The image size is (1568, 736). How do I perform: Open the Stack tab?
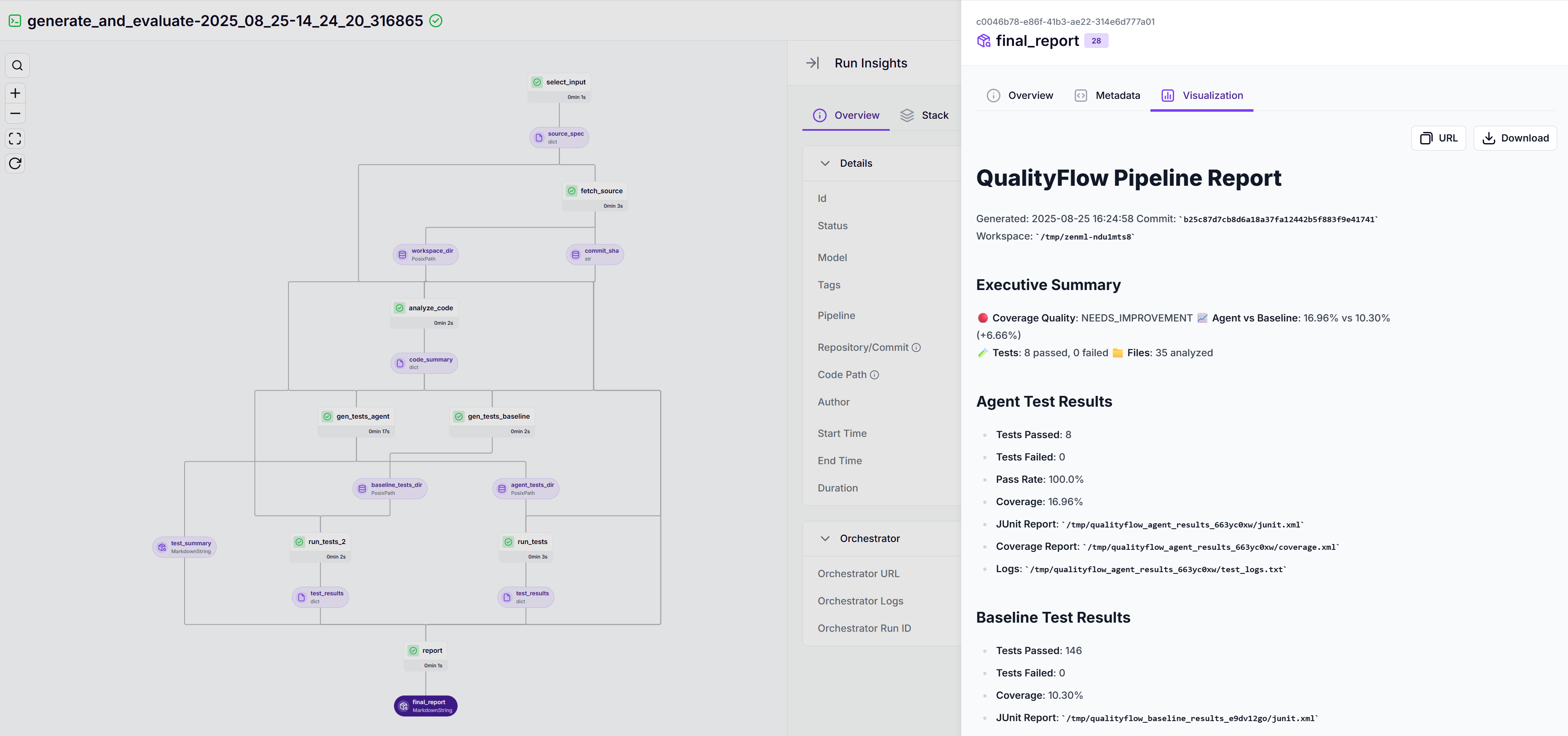pos(924,115)
